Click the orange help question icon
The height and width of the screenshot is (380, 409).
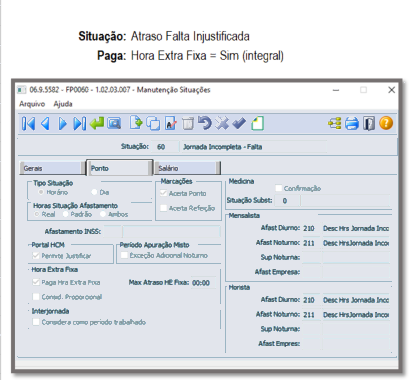click(x=386, y=123)
